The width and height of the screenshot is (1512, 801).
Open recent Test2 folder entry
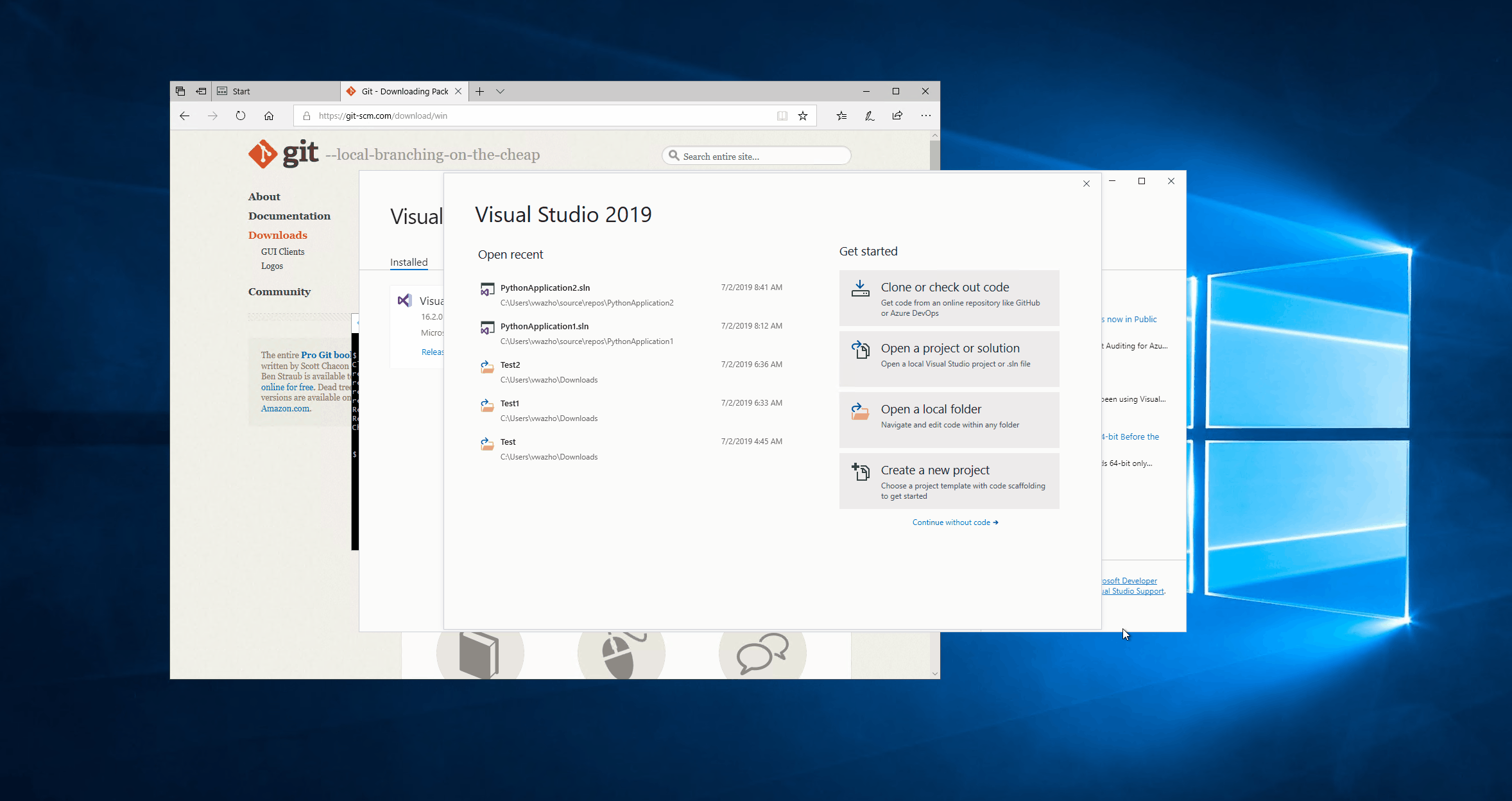tap(510, 365)
